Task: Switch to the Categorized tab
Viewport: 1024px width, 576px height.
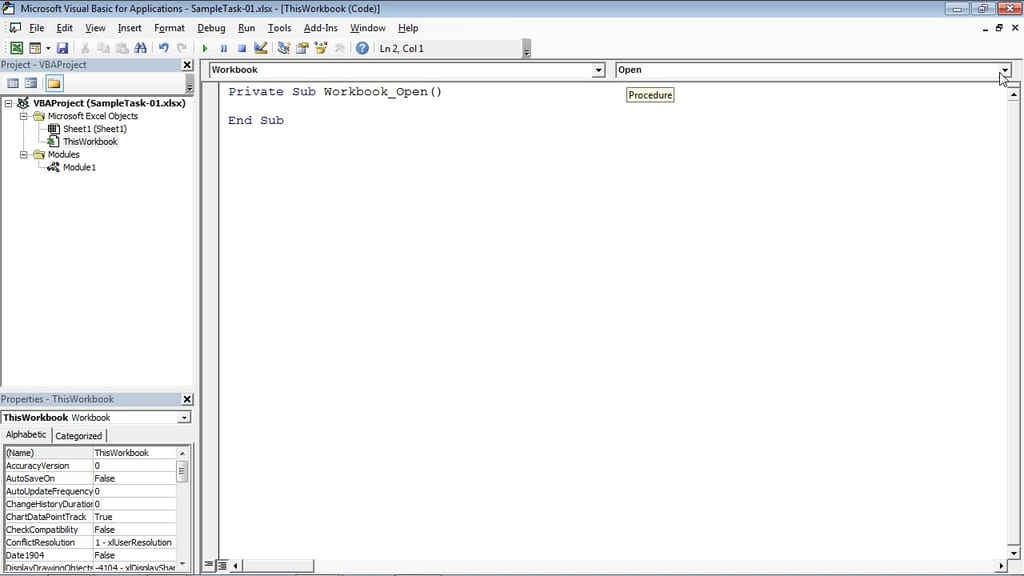Action: pyautogui.click(x=78, y=436)
